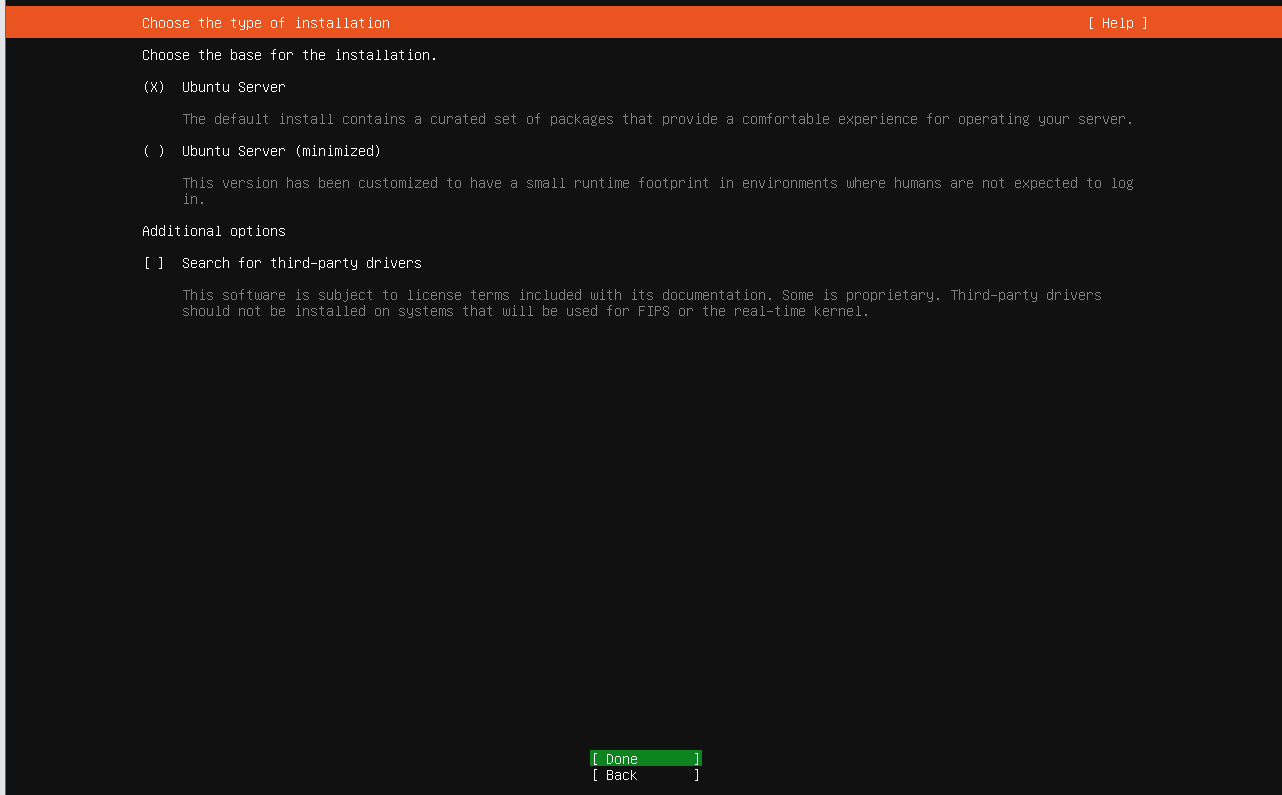The image size is (1282, 795).
Task: Select the Ubuntu Server radio option
Action: coord(214,87)
